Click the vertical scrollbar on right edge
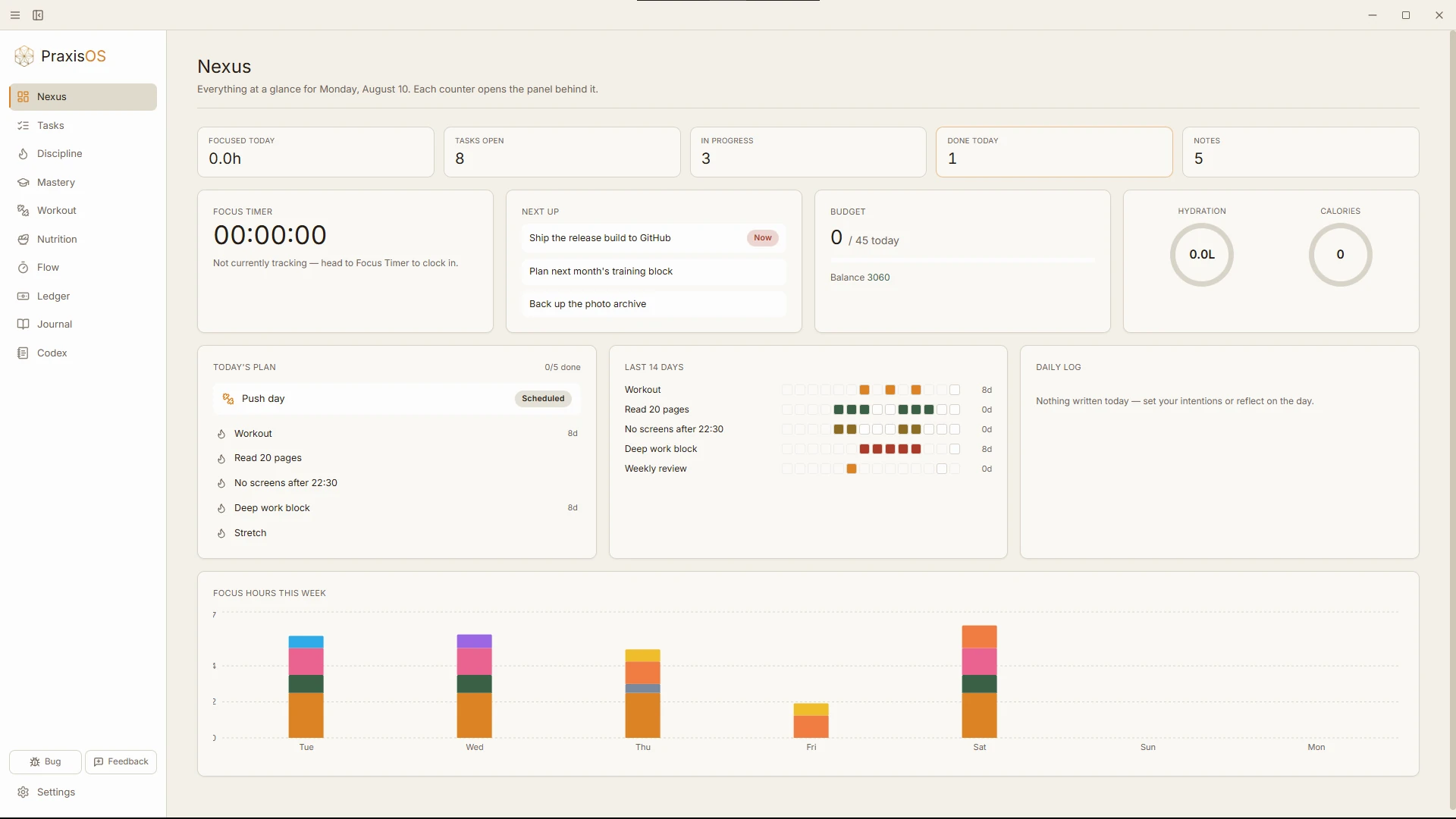The height and width of the screenshot is (819, 1456). [1452, 421]
